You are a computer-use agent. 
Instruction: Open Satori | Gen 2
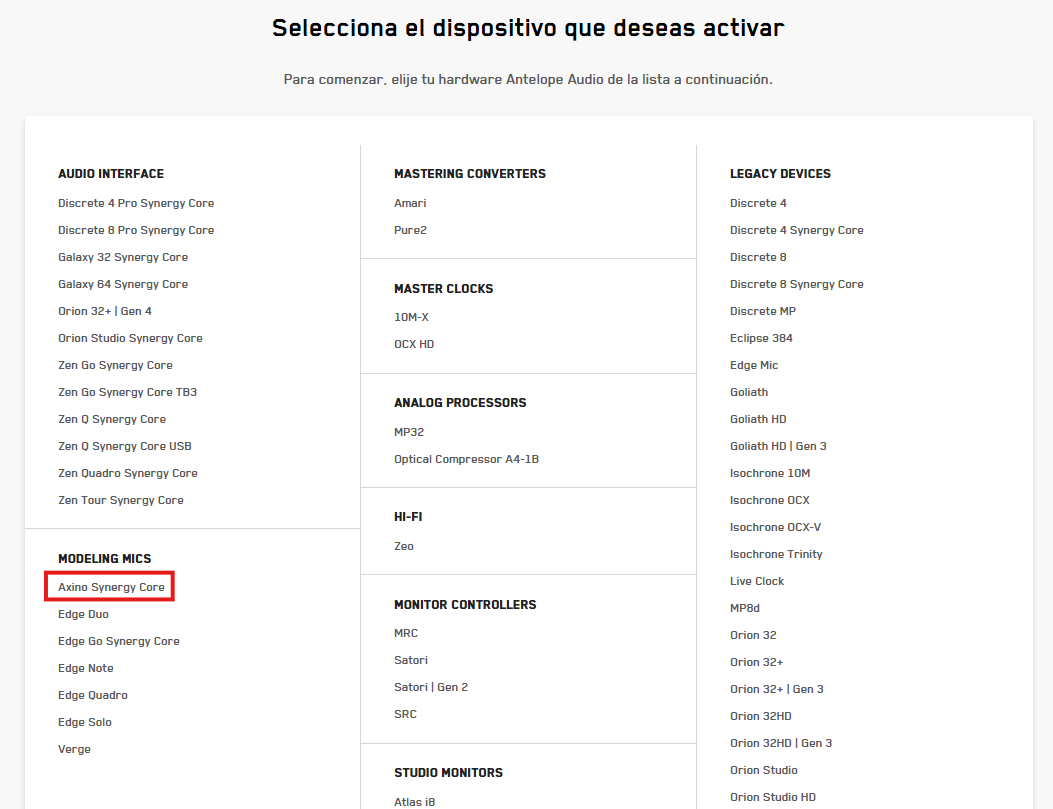point(431,687)
